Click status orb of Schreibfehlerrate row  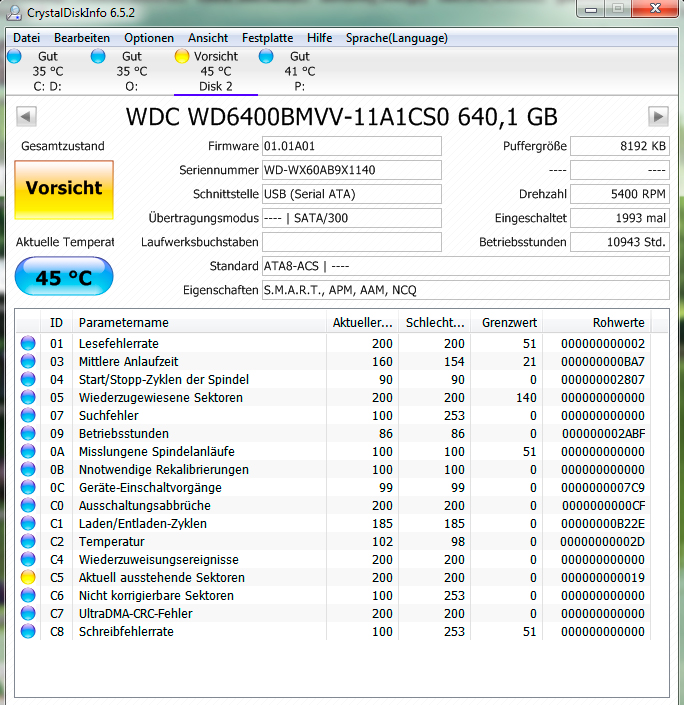pyautogui.click(x=28, y=631)
